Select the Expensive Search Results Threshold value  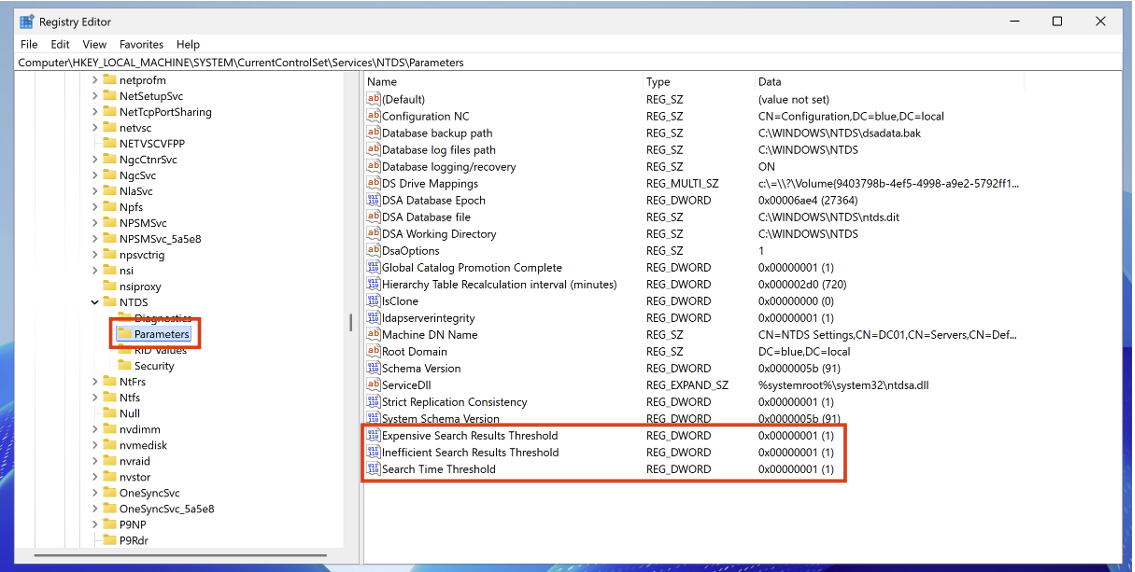pyautogui.click(x=470, y=436)
